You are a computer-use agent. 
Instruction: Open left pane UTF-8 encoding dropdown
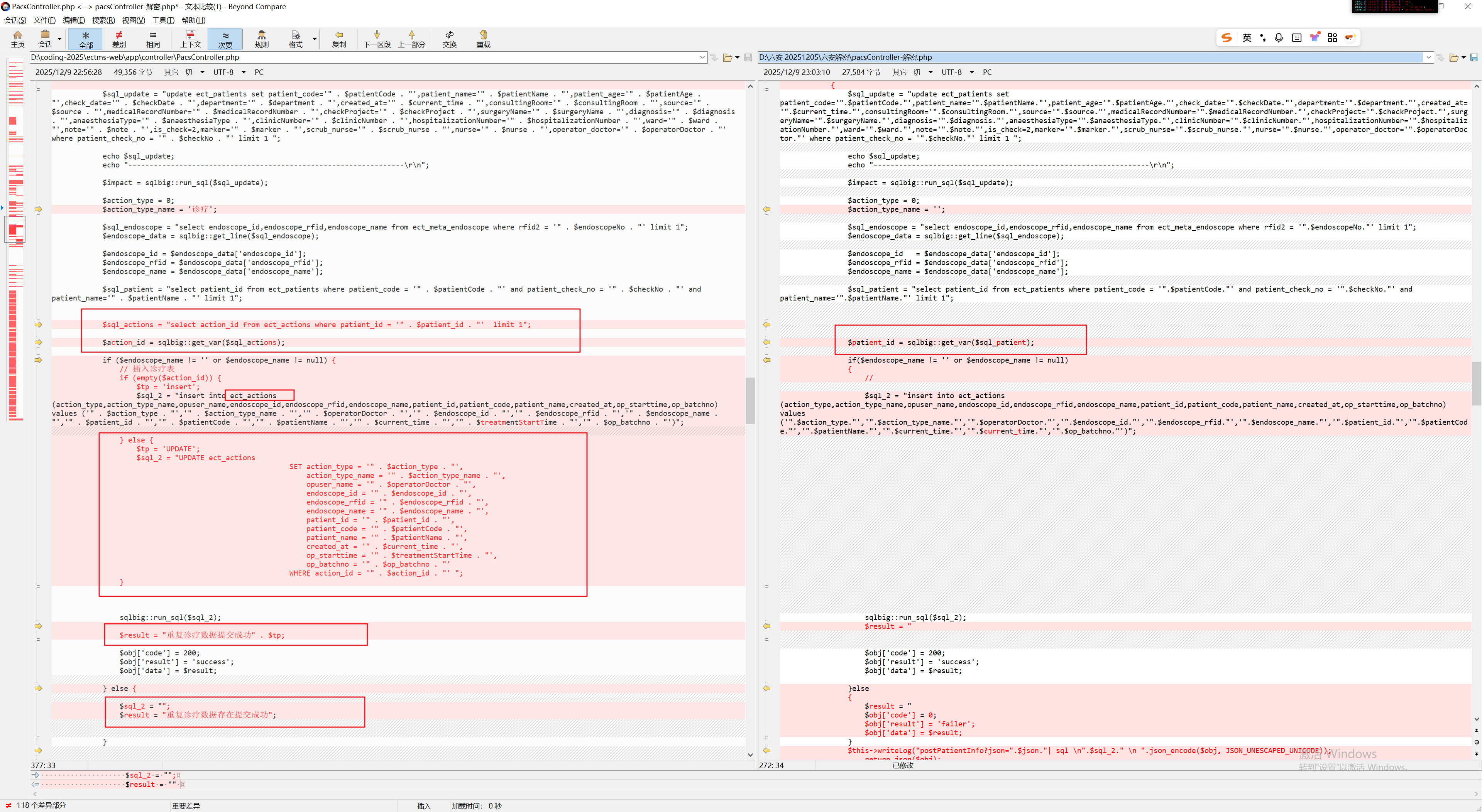[244, 72]
